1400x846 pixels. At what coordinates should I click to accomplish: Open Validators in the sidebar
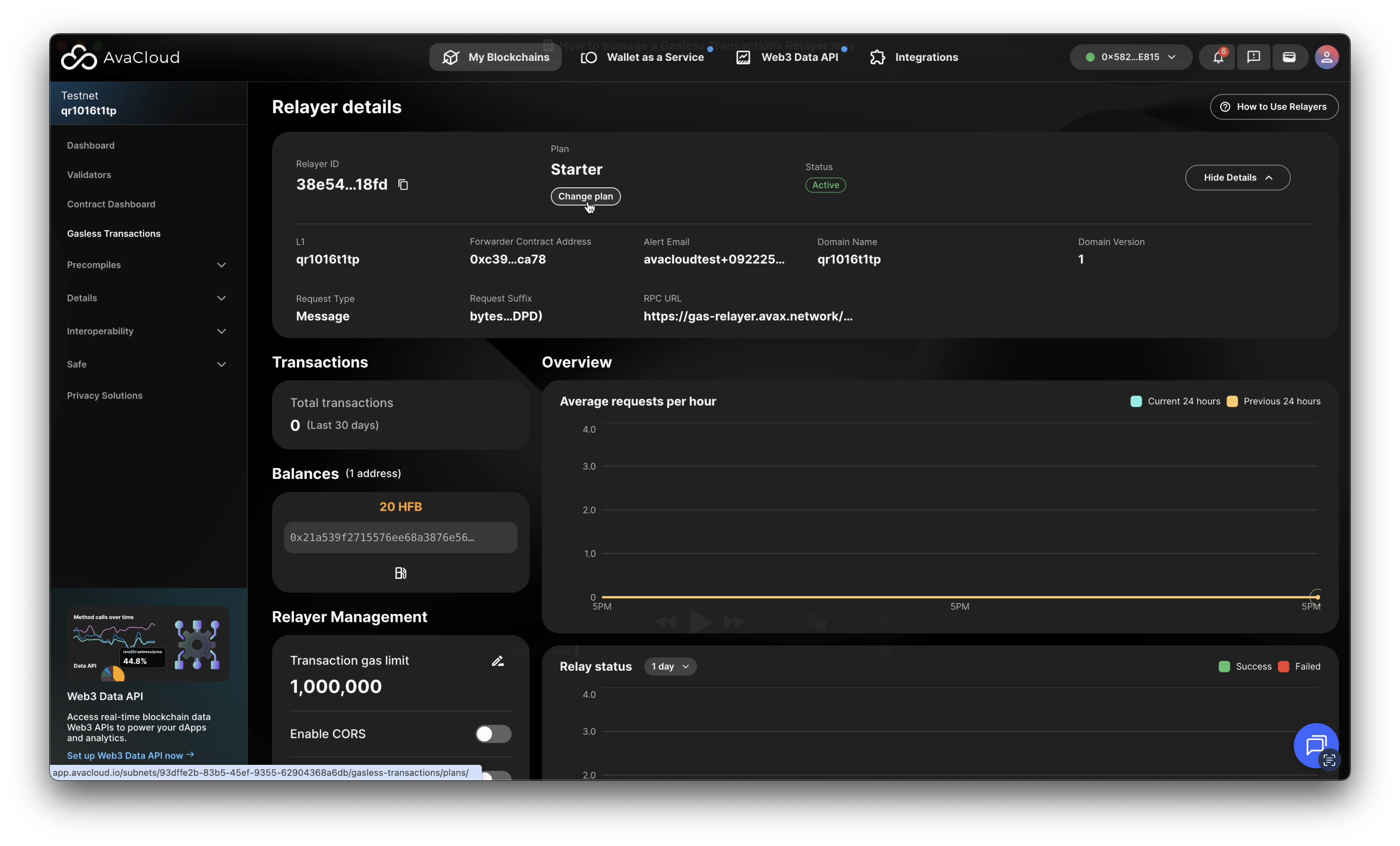click(x=89, y=174)
